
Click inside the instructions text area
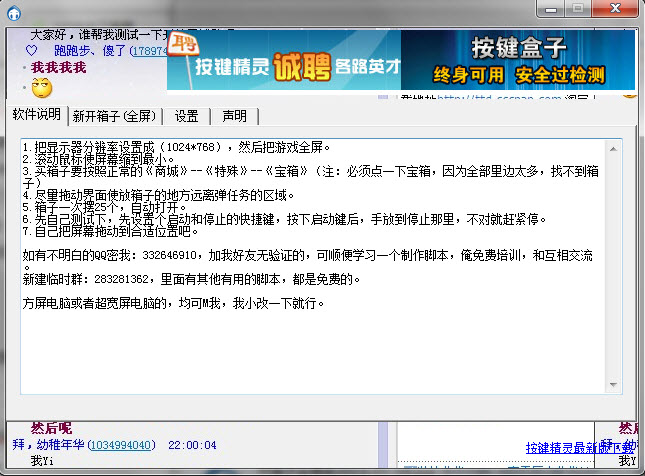pos(313,267)
